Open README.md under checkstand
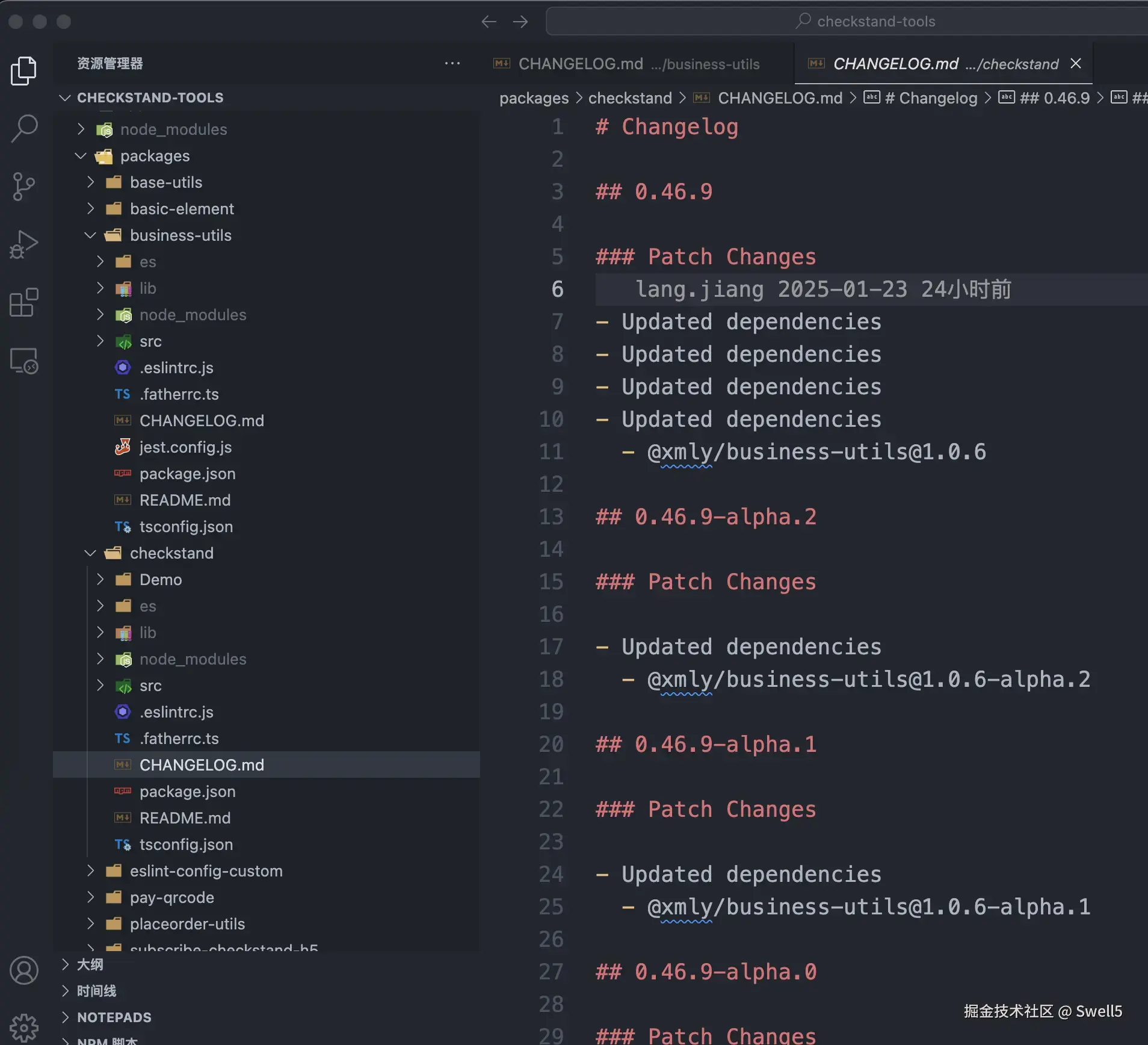 click(267, 818)
